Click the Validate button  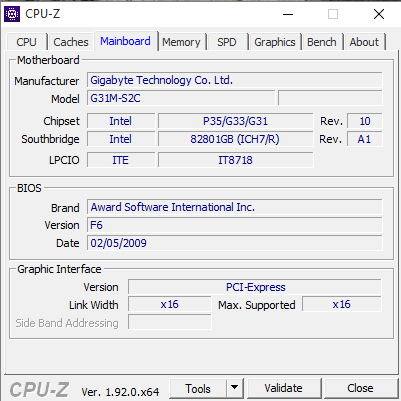click(x=284, y=388)
